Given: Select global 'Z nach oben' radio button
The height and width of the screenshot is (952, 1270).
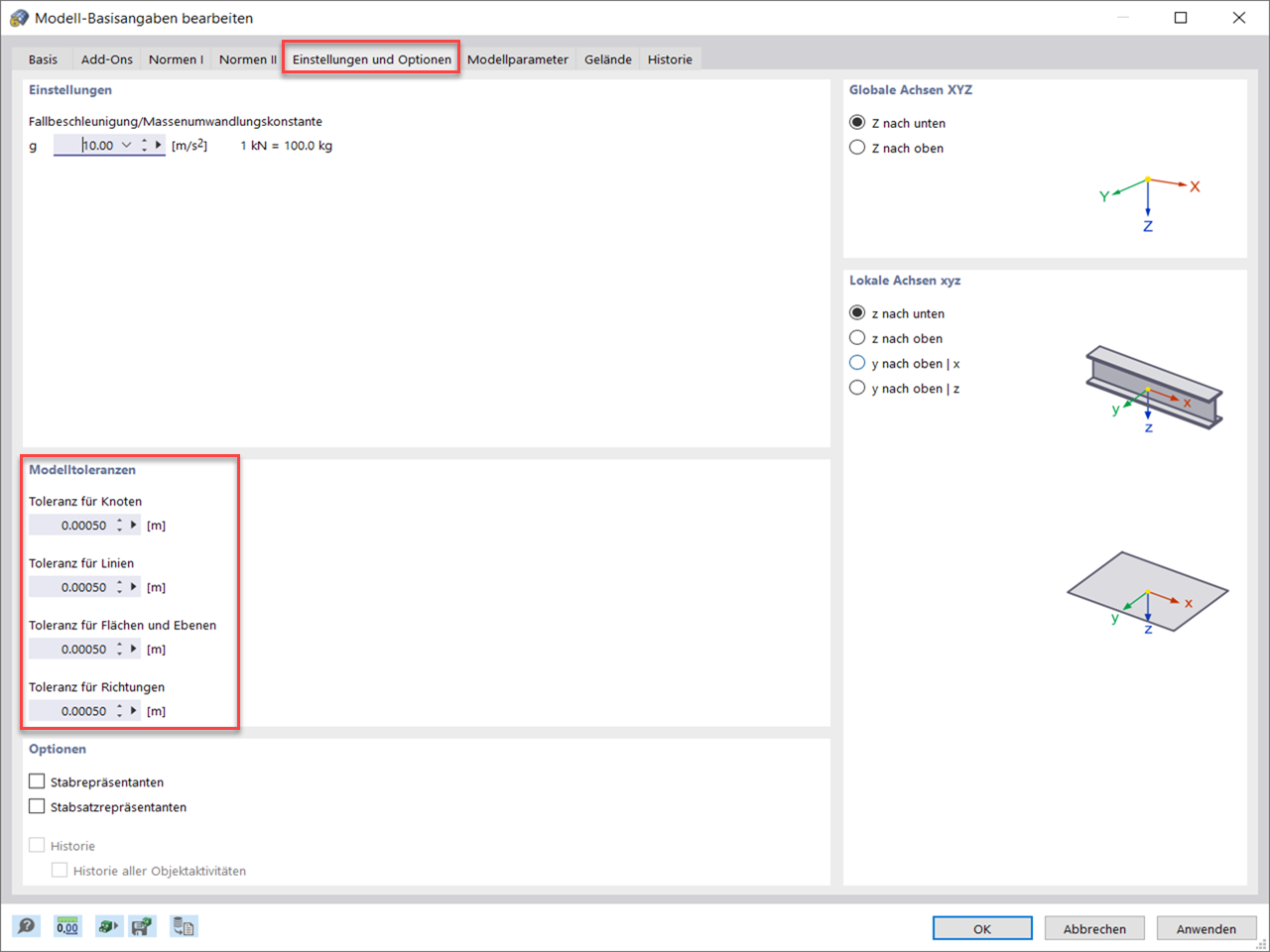Looking at the screenshot, I should pos(857,147).
